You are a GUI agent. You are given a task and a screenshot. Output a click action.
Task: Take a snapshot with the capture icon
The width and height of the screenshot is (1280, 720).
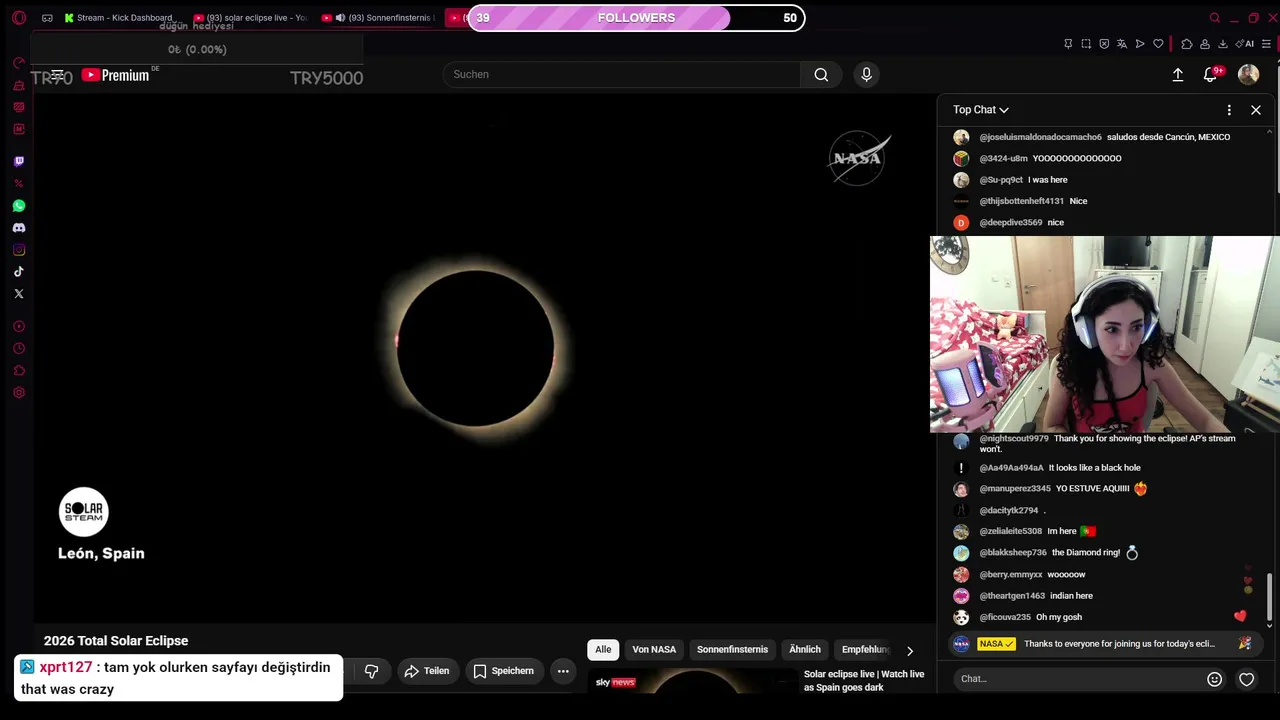point(1086,44)
